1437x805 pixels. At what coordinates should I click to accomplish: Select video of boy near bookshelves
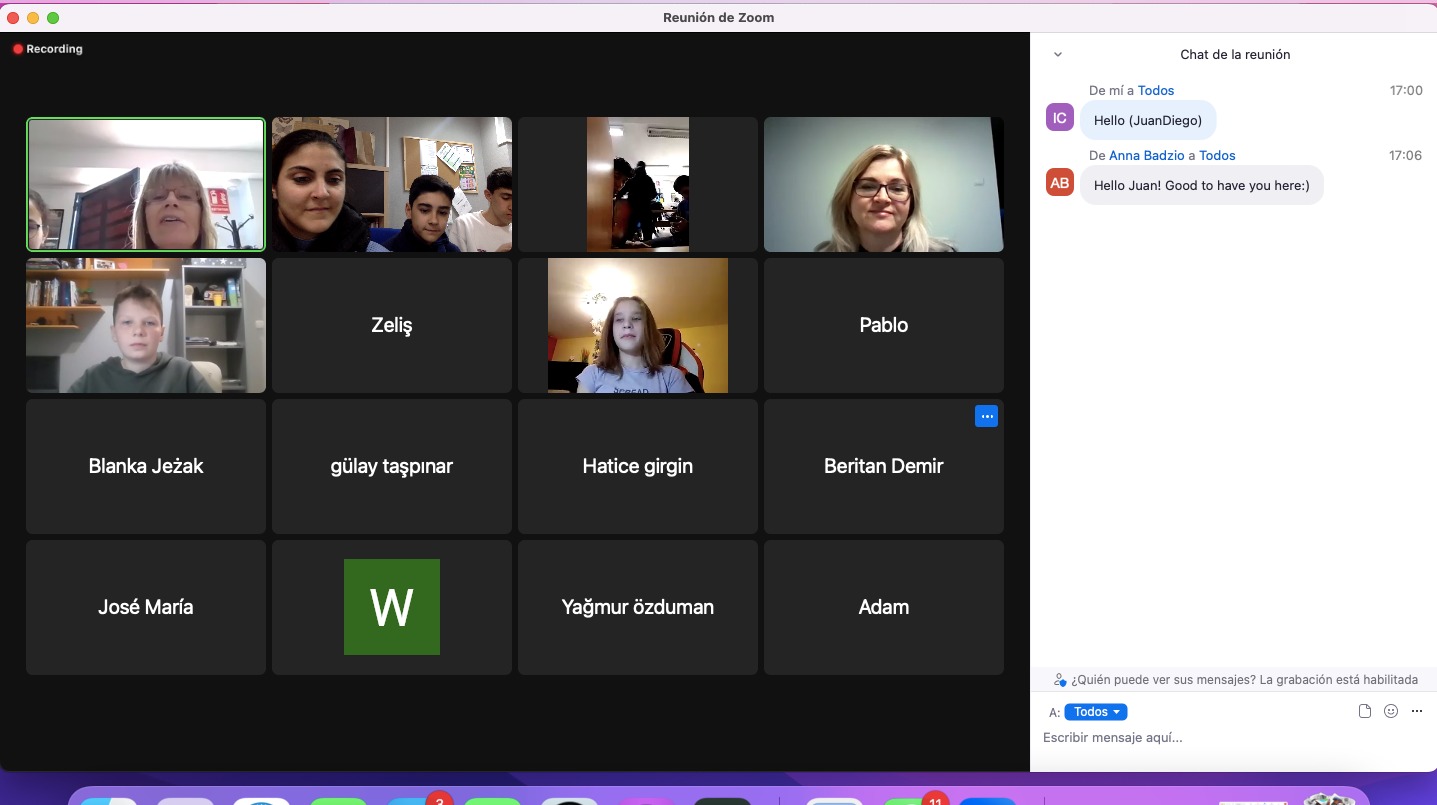[x=146, y=325]
